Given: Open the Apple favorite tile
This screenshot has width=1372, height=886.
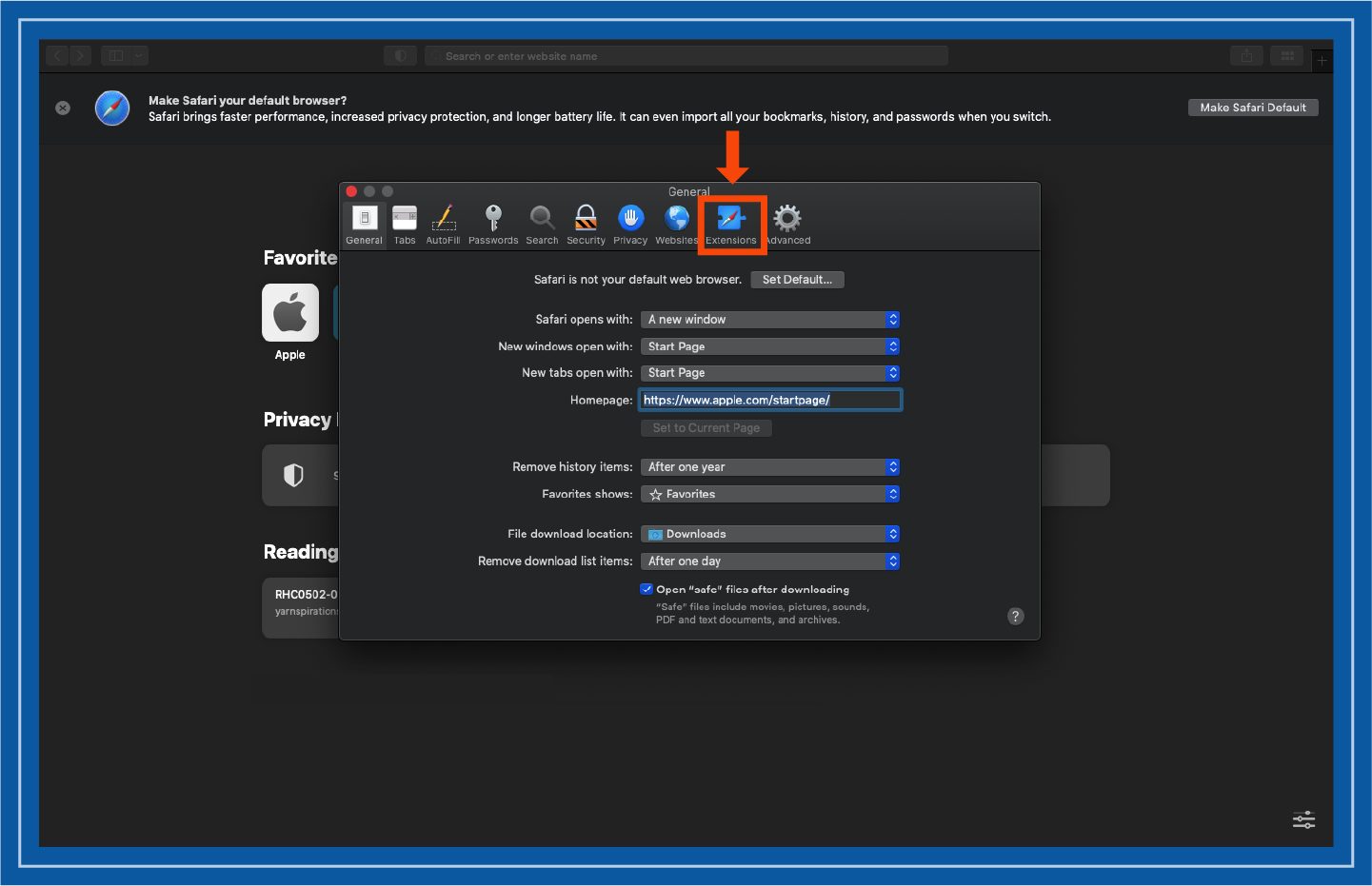Looking at the screenshot, I should pos(290,312).
